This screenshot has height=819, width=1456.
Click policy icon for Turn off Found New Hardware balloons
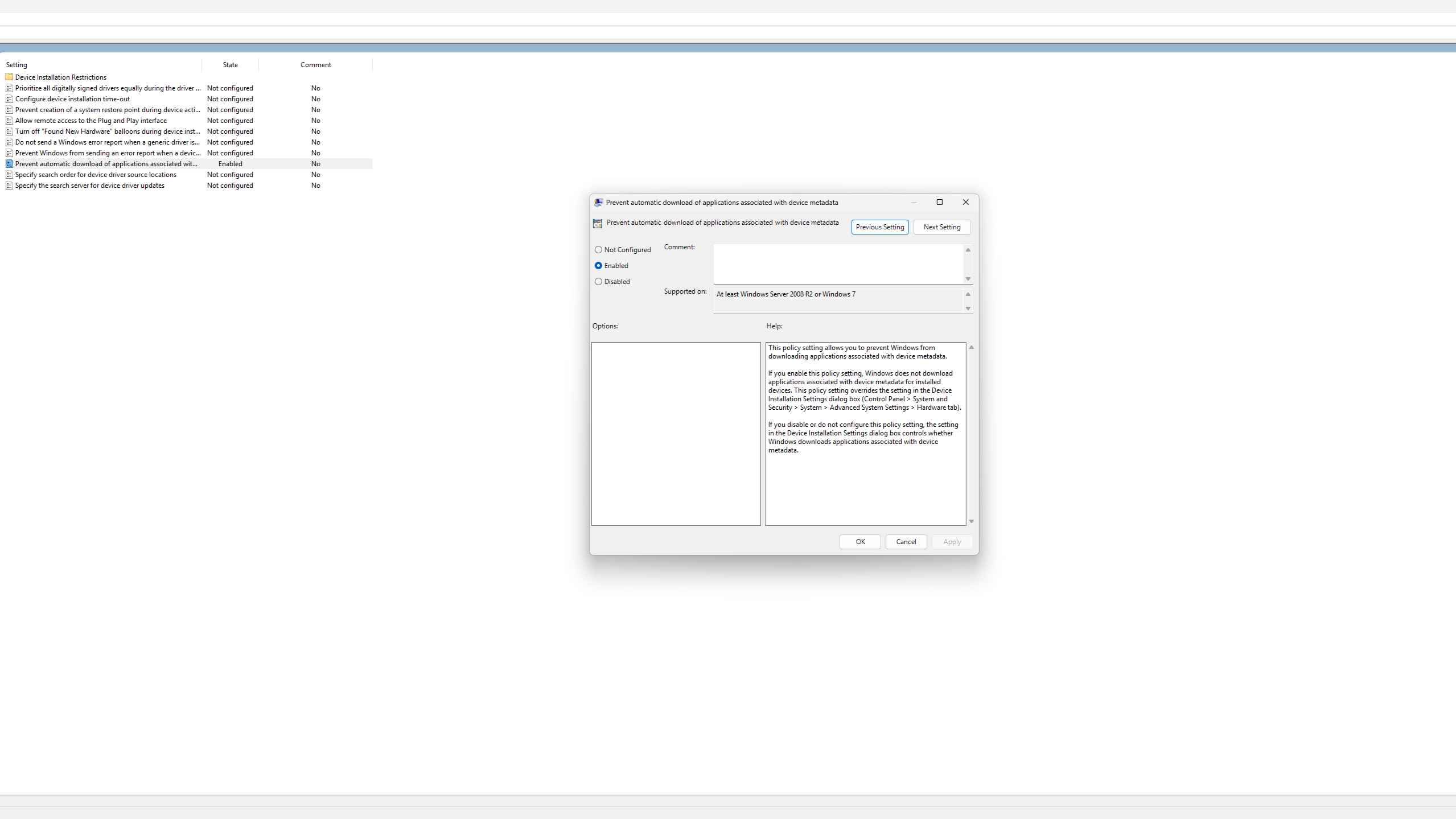point(9,131)
